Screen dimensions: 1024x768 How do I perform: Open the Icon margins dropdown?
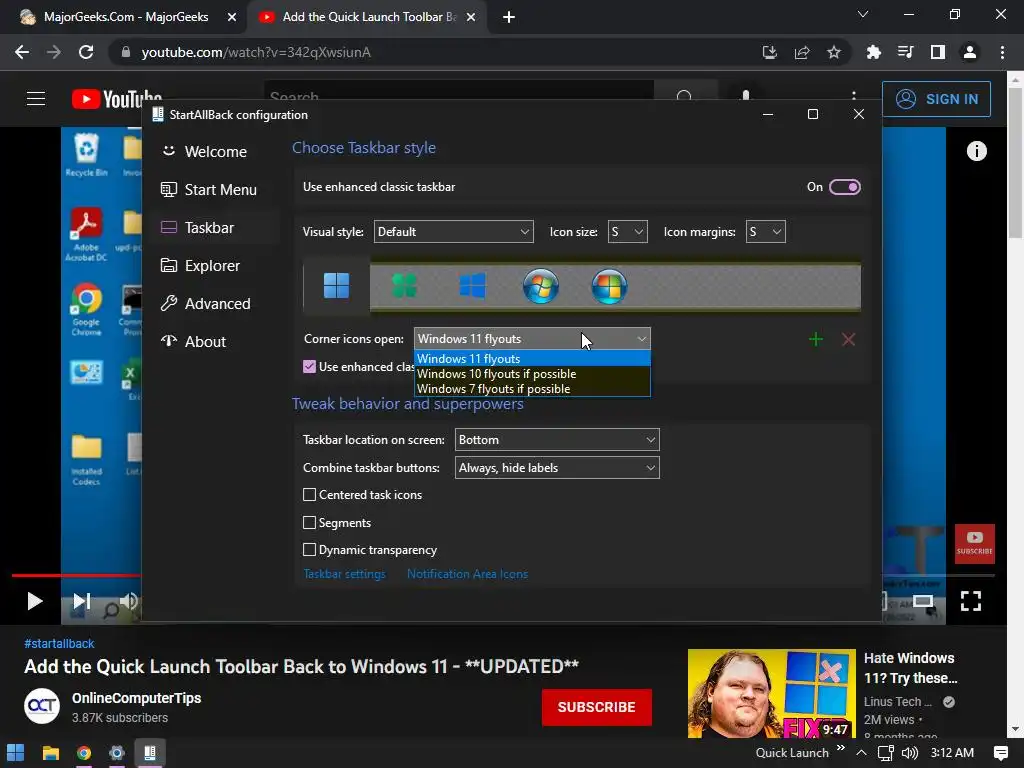765,232
